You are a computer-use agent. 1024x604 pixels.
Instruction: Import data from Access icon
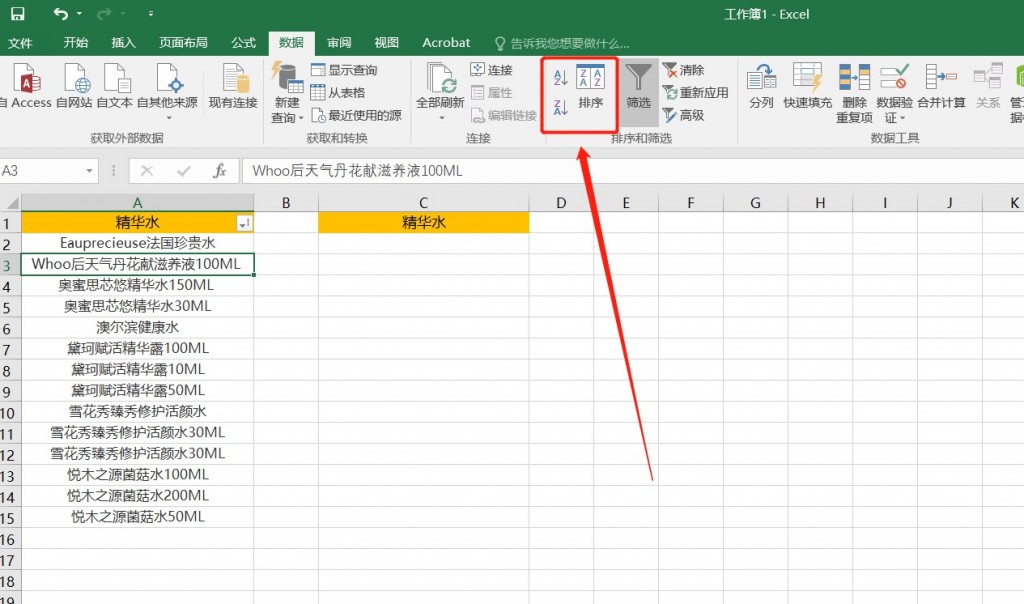(x=27, y=86)
